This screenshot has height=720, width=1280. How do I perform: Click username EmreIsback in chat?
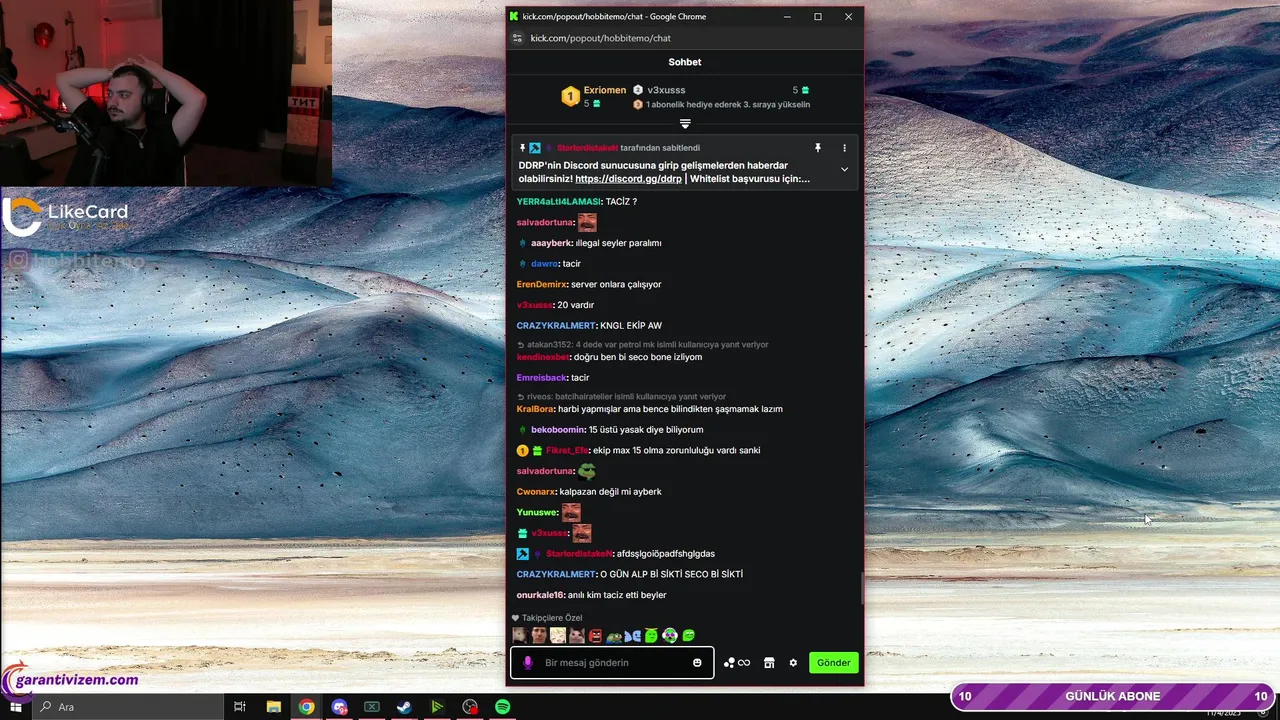coord(542,378)
